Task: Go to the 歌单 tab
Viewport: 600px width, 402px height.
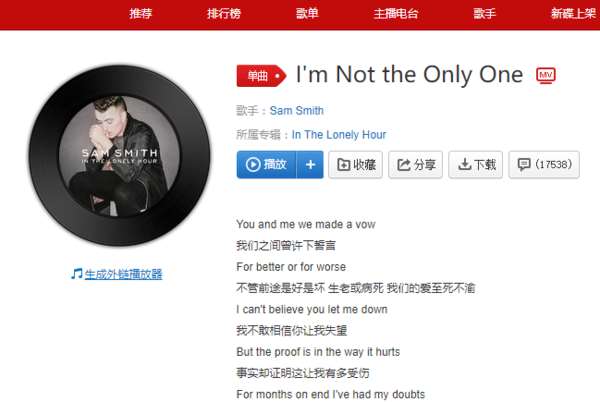Action: coord(307,14)
